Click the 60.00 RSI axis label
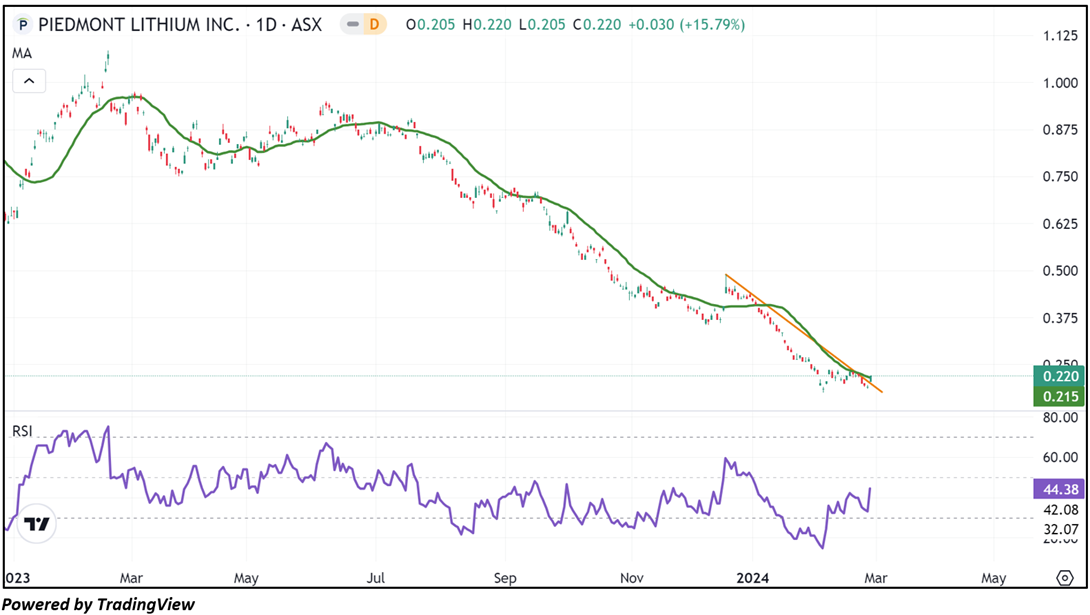The width and height of the screenshot is (1090, 615). click(1060, 457)
